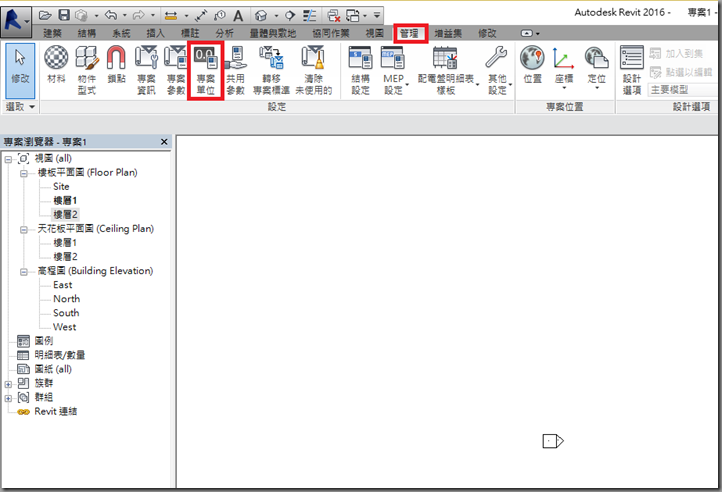Select the Text tool letter A icon
Image resolution: width=722 pixels, height=492 pixels.
(238, 16)
